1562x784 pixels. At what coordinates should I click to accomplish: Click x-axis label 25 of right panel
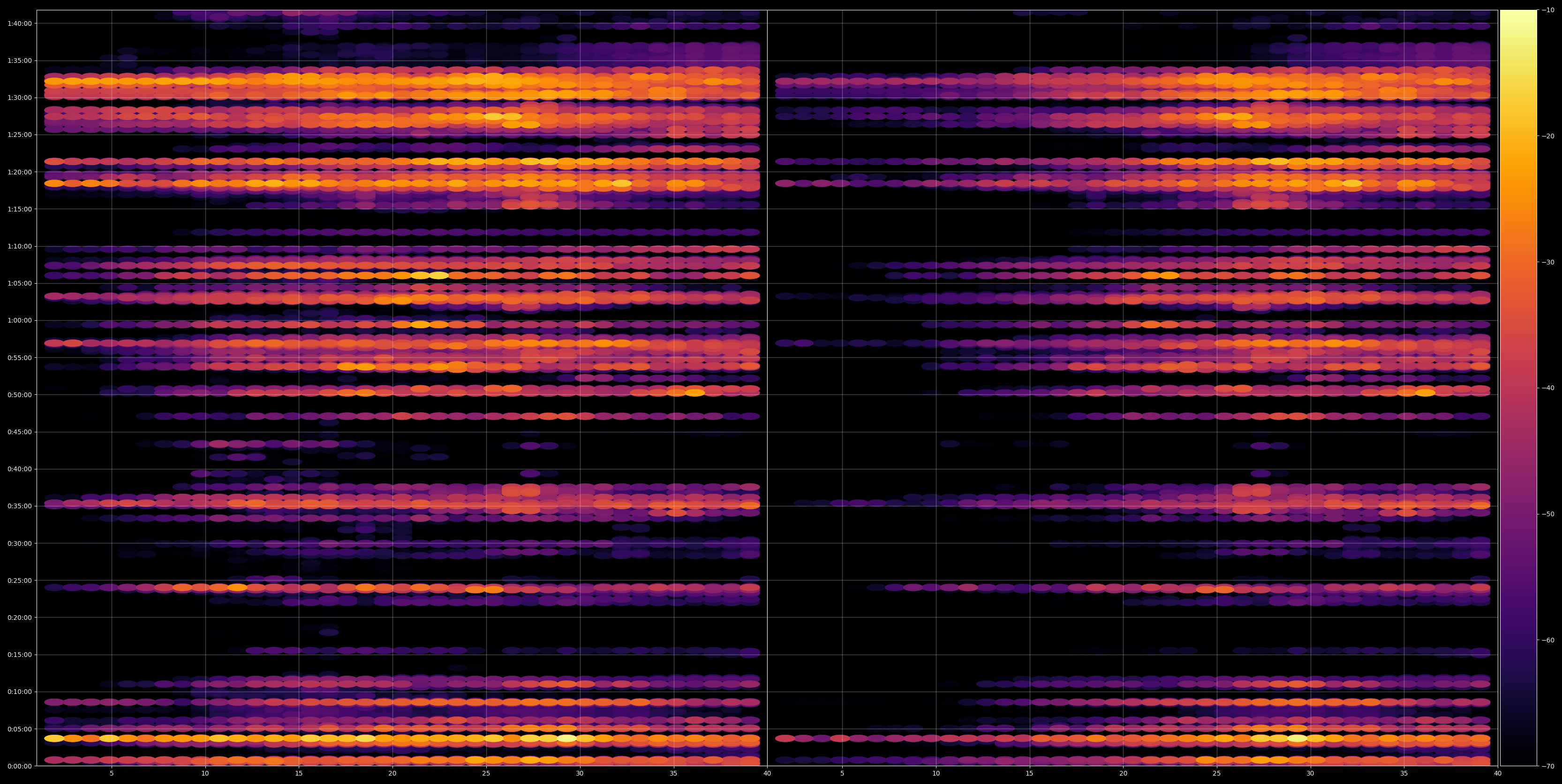(1217, 774)
